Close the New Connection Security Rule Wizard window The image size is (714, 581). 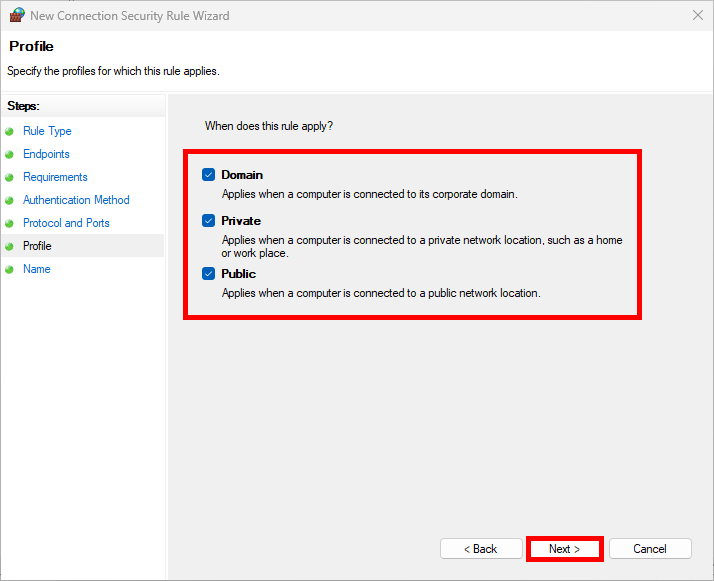click(696, 15)
